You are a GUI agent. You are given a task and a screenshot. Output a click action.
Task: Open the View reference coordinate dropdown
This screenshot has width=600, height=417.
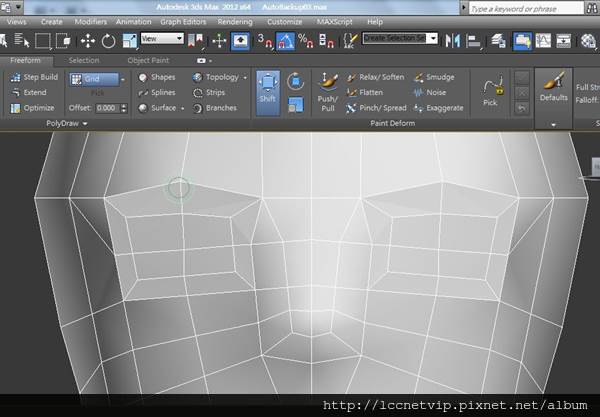click(162, 38)
